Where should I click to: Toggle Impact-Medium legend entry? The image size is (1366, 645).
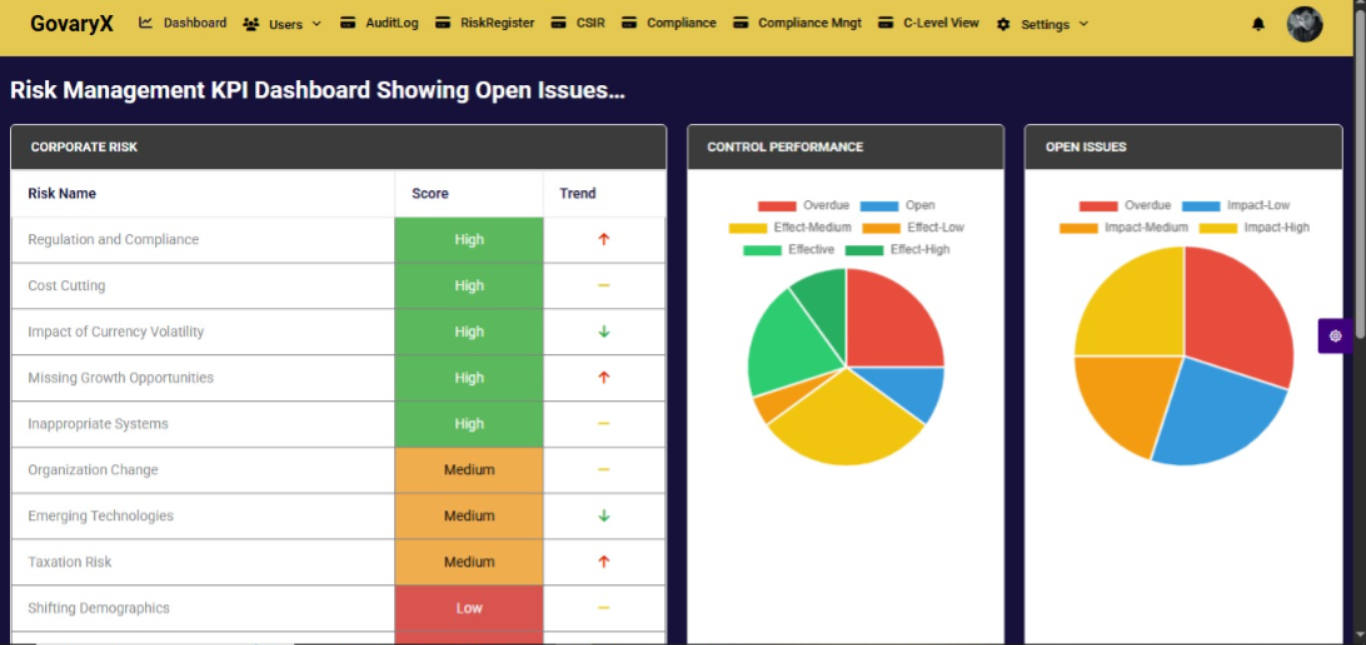(1124, 227)
